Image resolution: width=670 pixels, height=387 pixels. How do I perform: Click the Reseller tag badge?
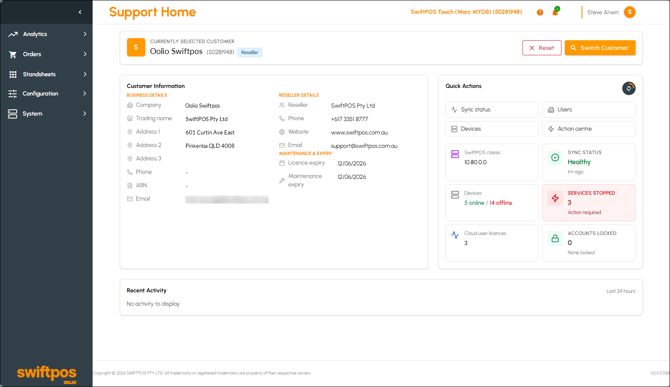250,53
